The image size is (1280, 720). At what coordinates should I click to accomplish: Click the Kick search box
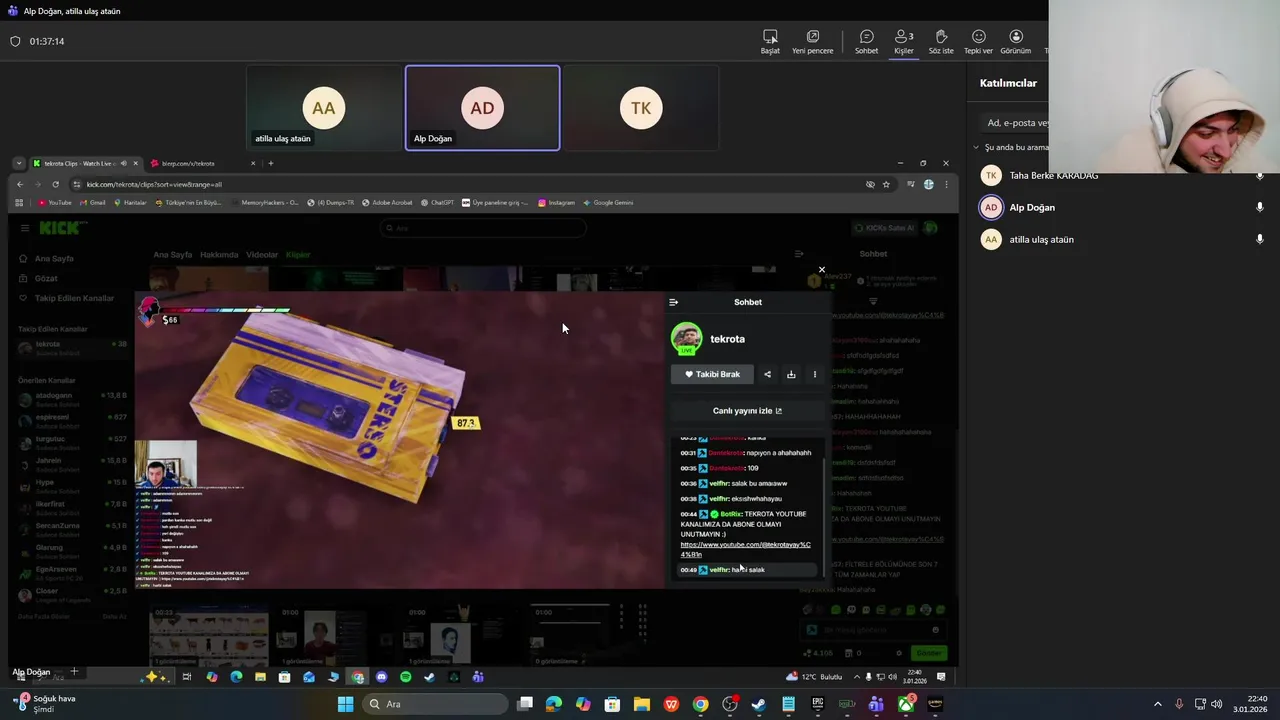[482, 228]
